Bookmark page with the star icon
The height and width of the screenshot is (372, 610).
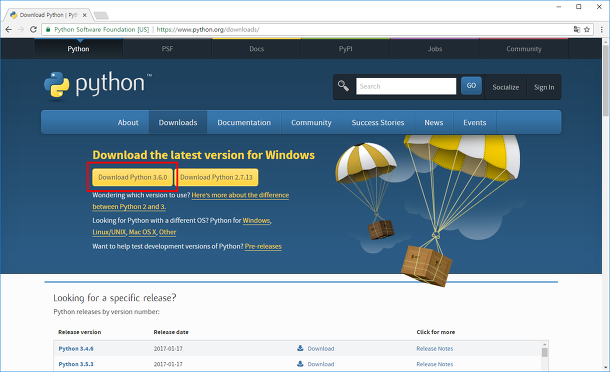(x=587, y=30)
